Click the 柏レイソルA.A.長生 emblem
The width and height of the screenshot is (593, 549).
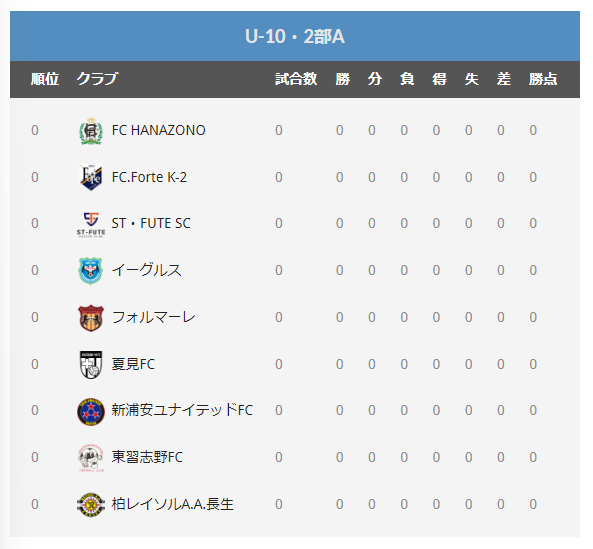coord(91,505)
